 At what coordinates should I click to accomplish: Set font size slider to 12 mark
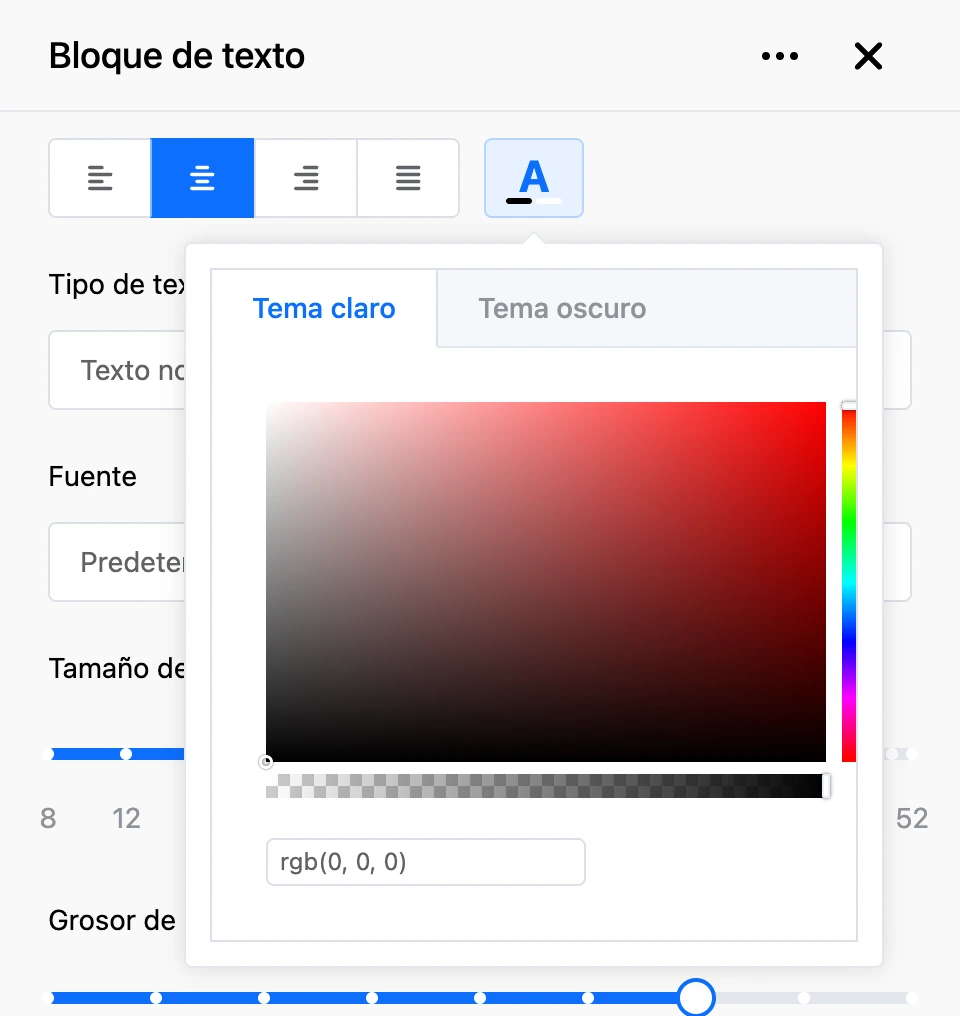pyautogui.click(x=126, y=754)
